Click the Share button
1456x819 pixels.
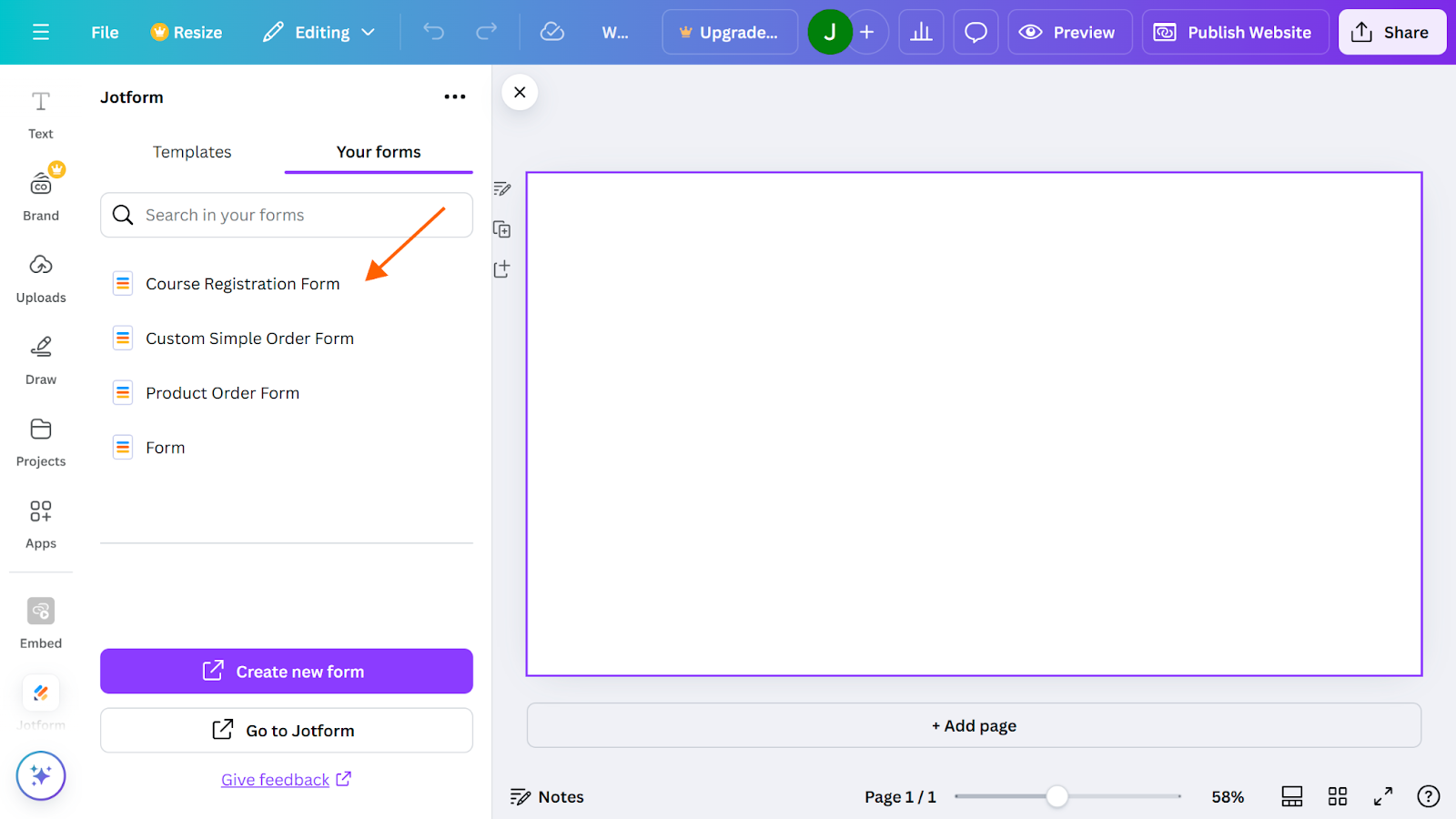pos(1392,33)
